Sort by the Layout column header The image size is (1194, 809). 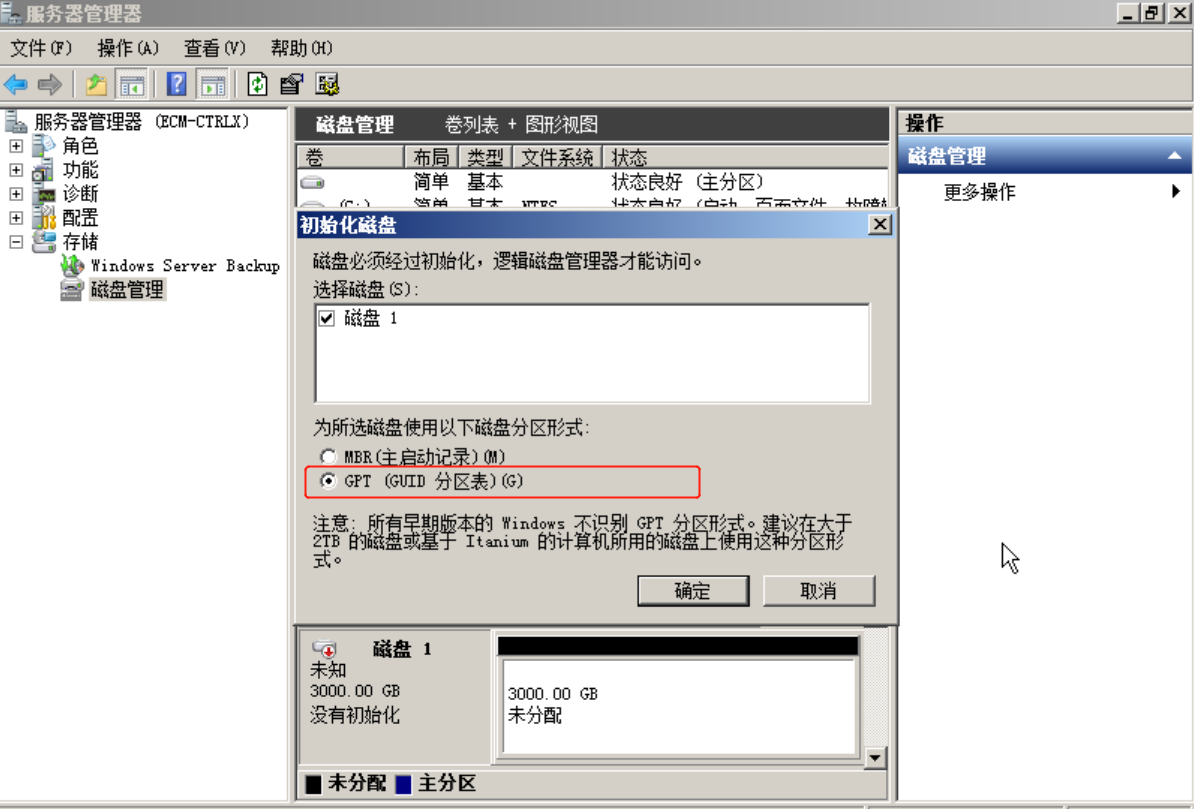point(431,157)
